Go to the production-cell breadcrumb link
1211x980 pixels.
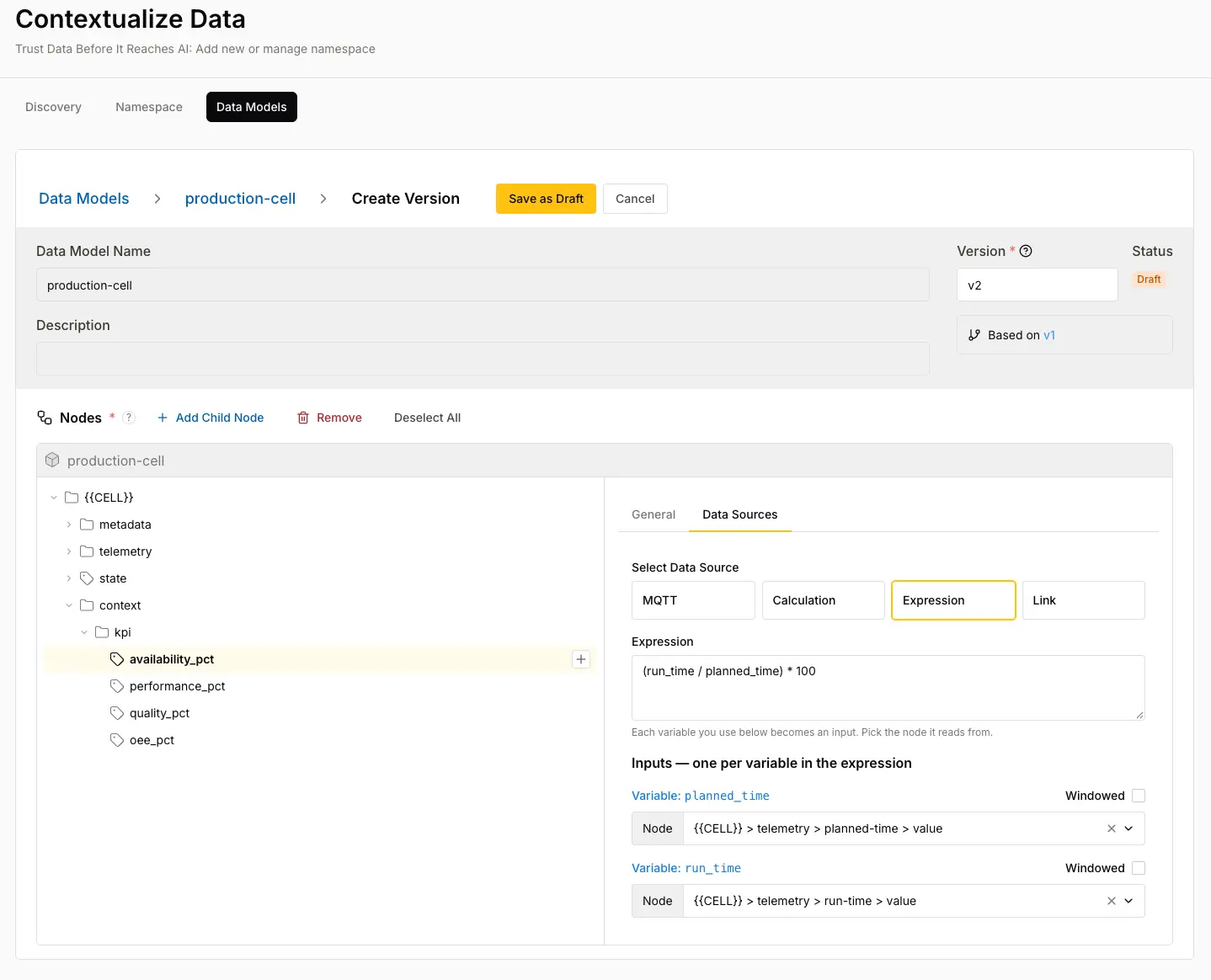[240, 199]
